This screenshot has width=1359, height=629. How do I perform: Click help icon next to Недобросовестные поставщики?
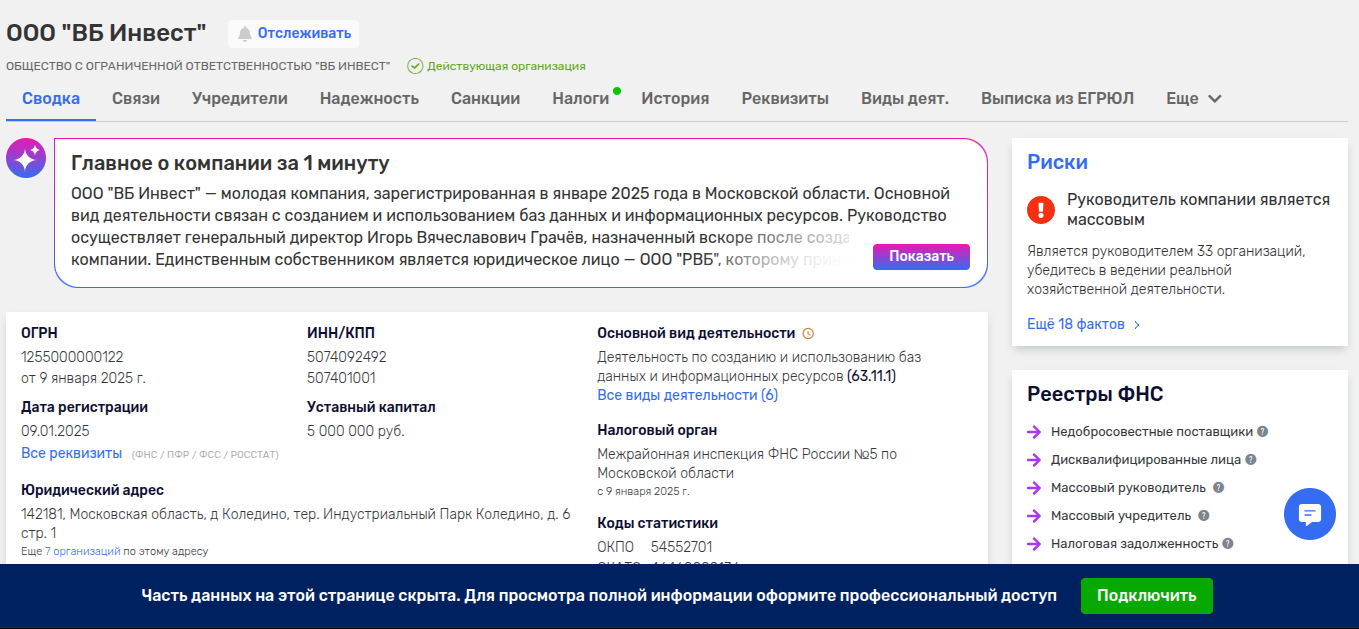tap(1263, 432)
